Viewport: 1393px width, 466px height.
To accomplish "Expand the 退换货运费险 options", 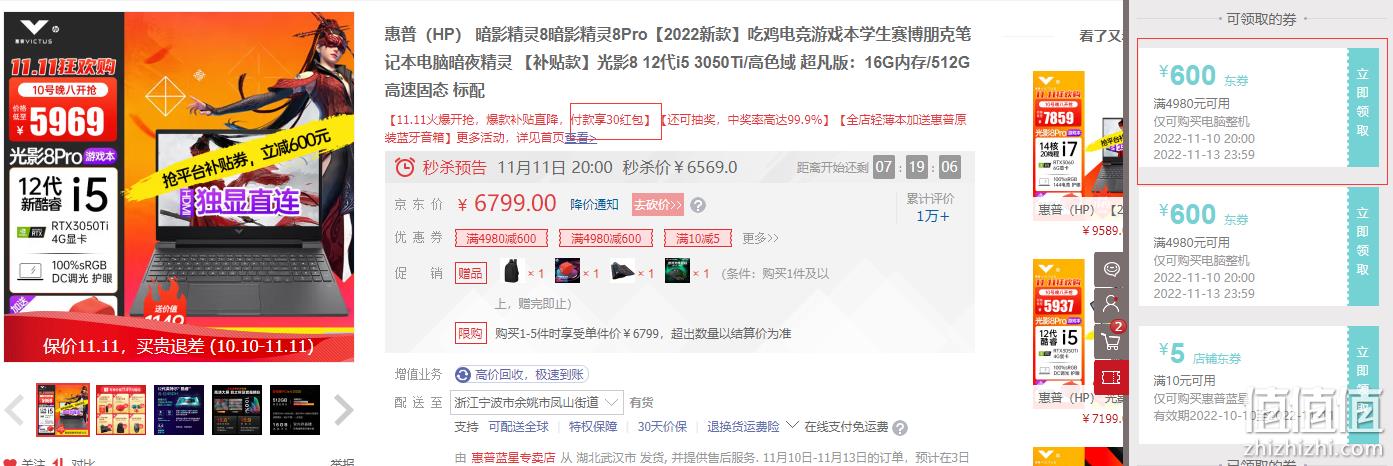I will point(753,426).
